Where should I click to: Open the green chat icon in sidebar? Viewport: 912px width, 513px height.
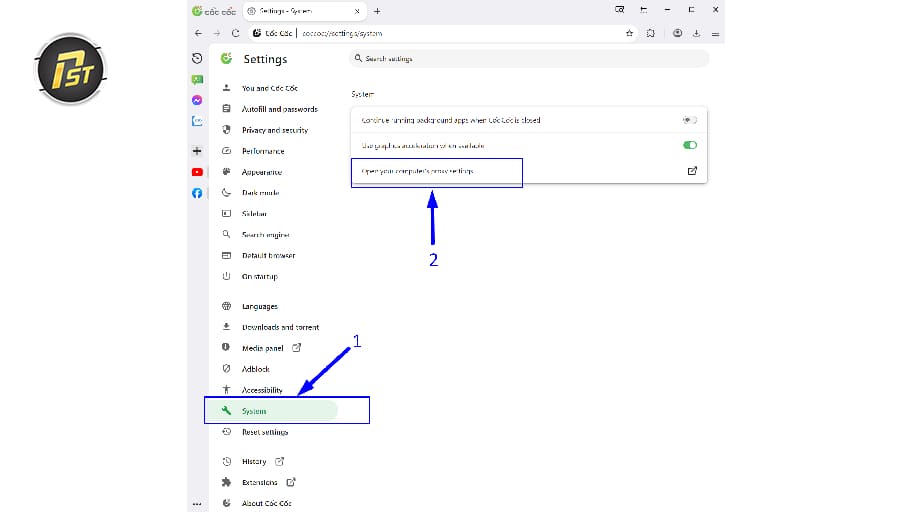197,80
